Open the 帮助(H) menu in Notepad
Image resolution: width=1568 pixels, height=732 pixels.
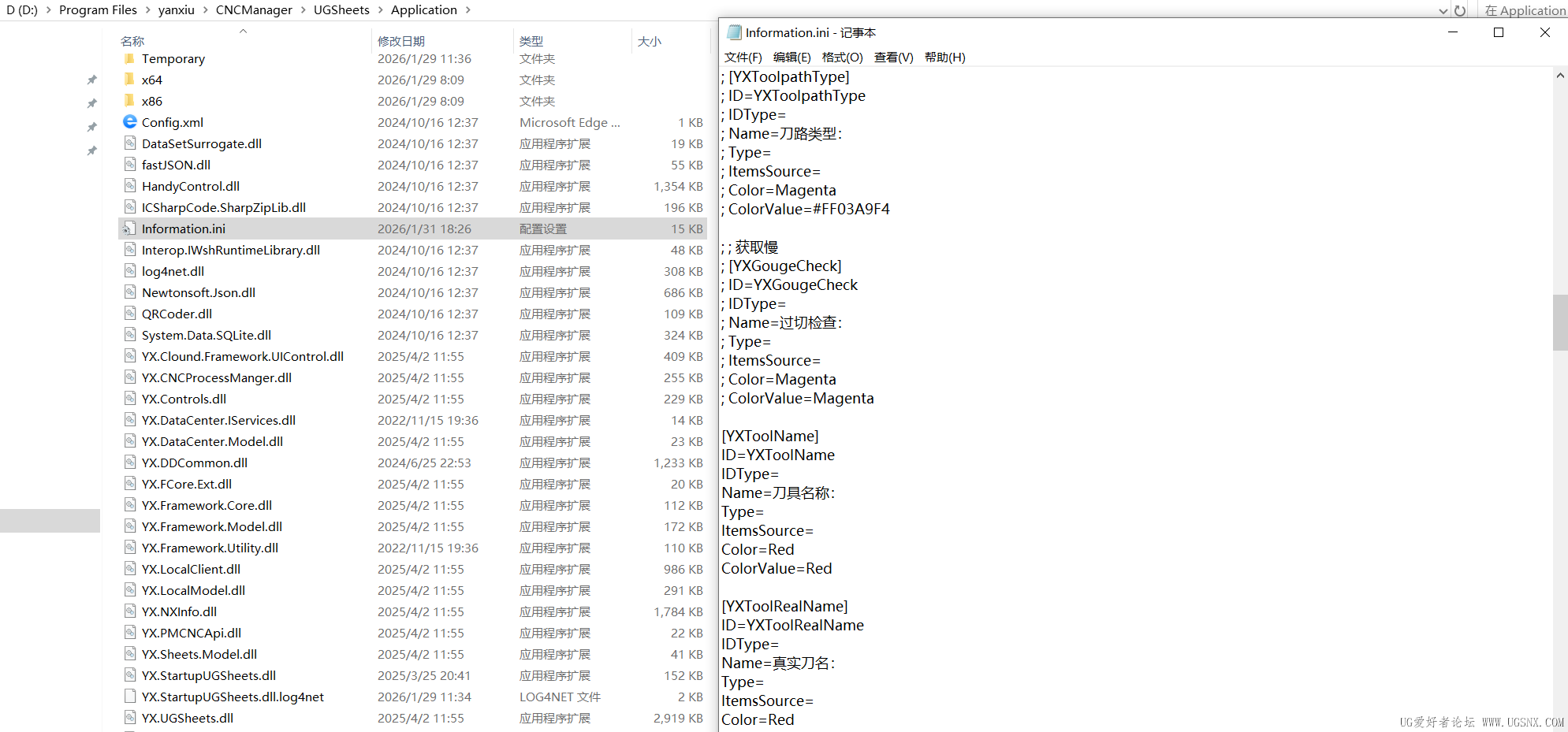tap(945, 57)
